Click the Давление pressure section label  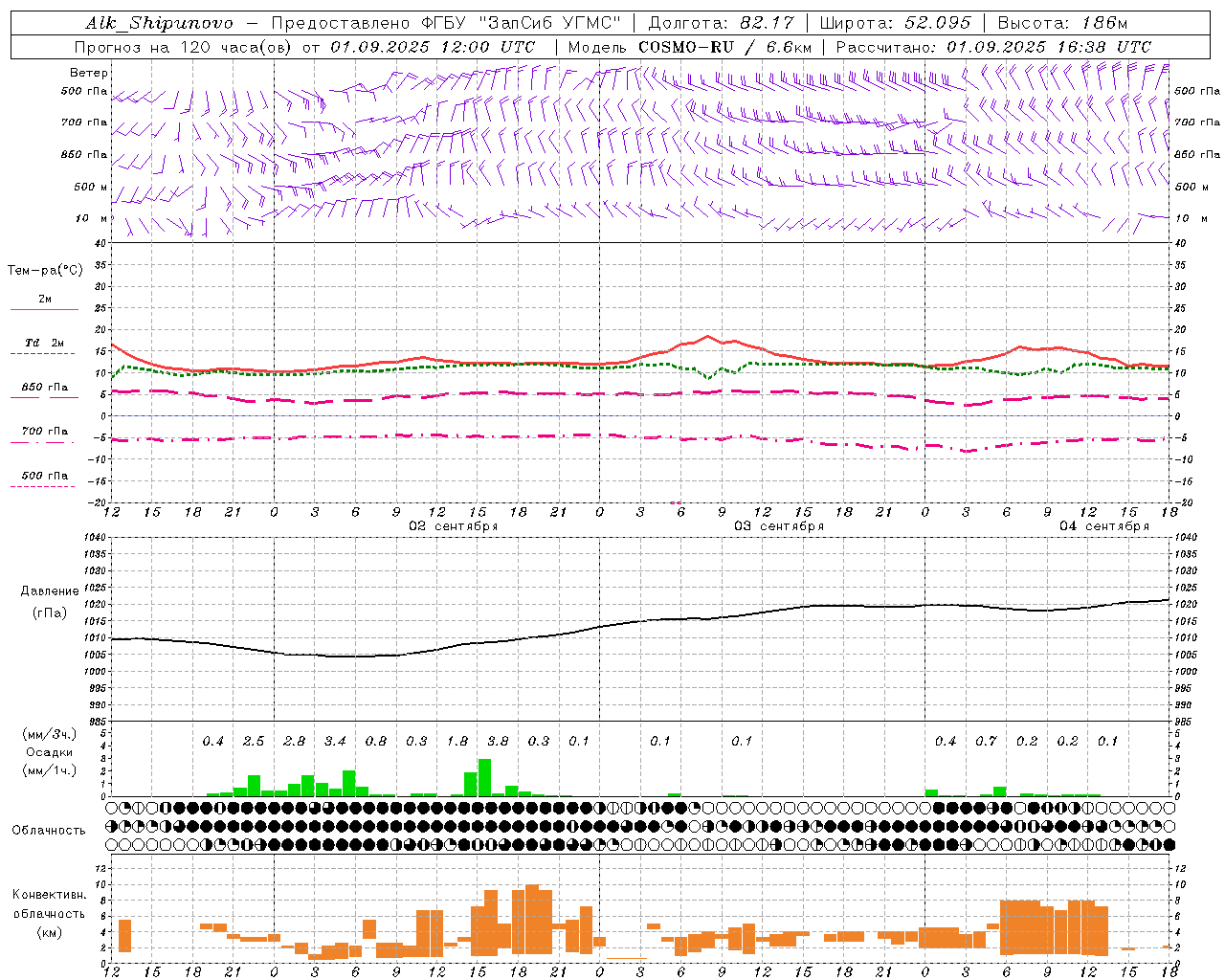(x=50, y=591)
